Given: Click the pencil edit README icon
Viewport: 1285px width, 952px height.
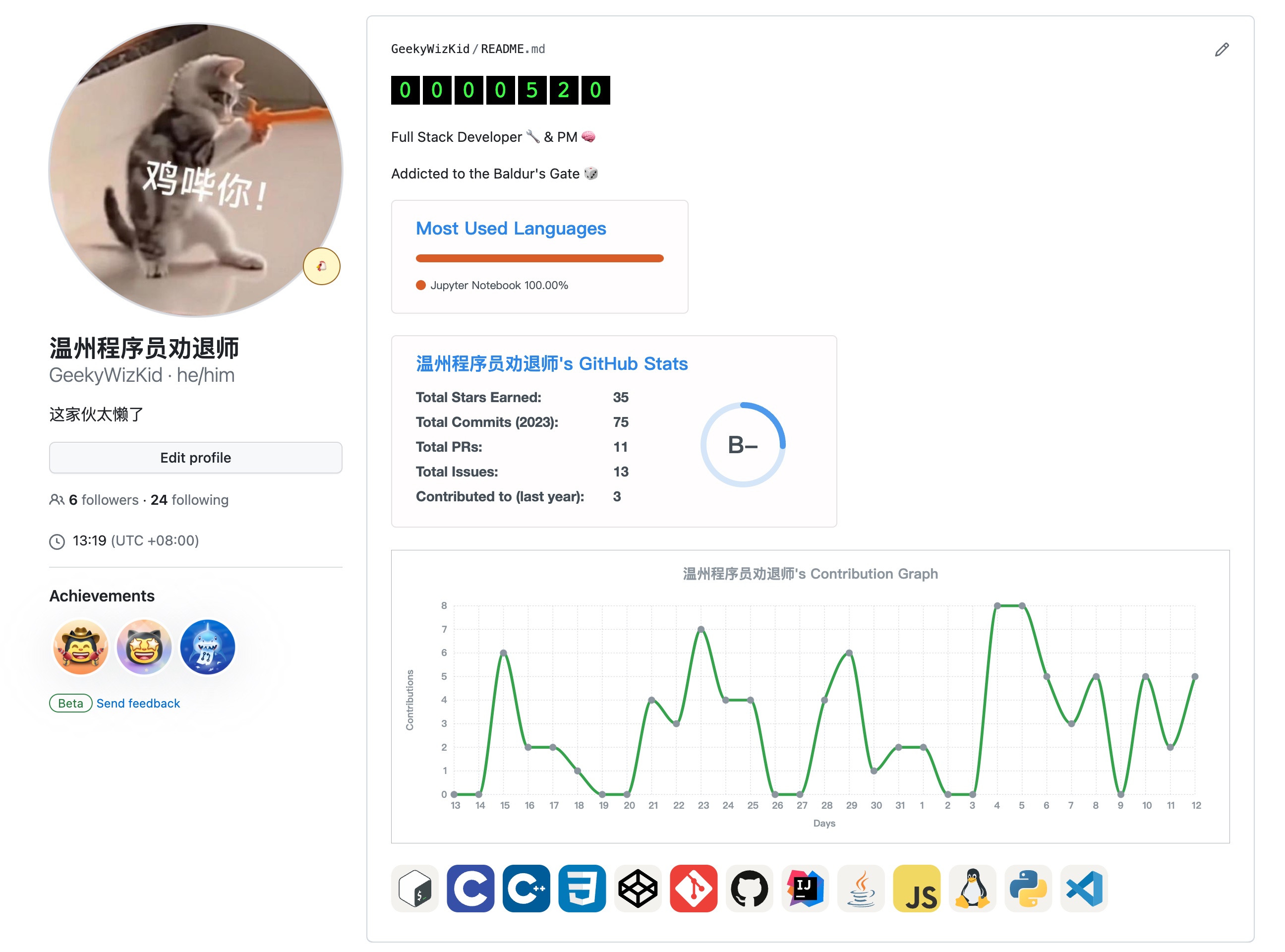Looking at the screenshot, I should [1221, 50].
